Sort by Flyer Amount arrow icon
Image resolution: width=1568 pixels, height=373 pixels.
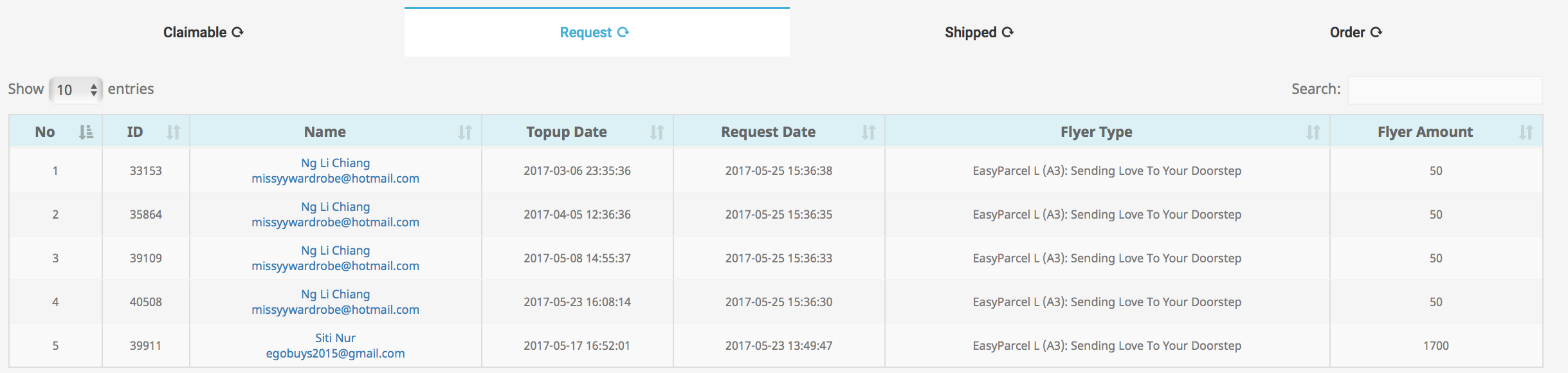click(x=1526, y=132)
